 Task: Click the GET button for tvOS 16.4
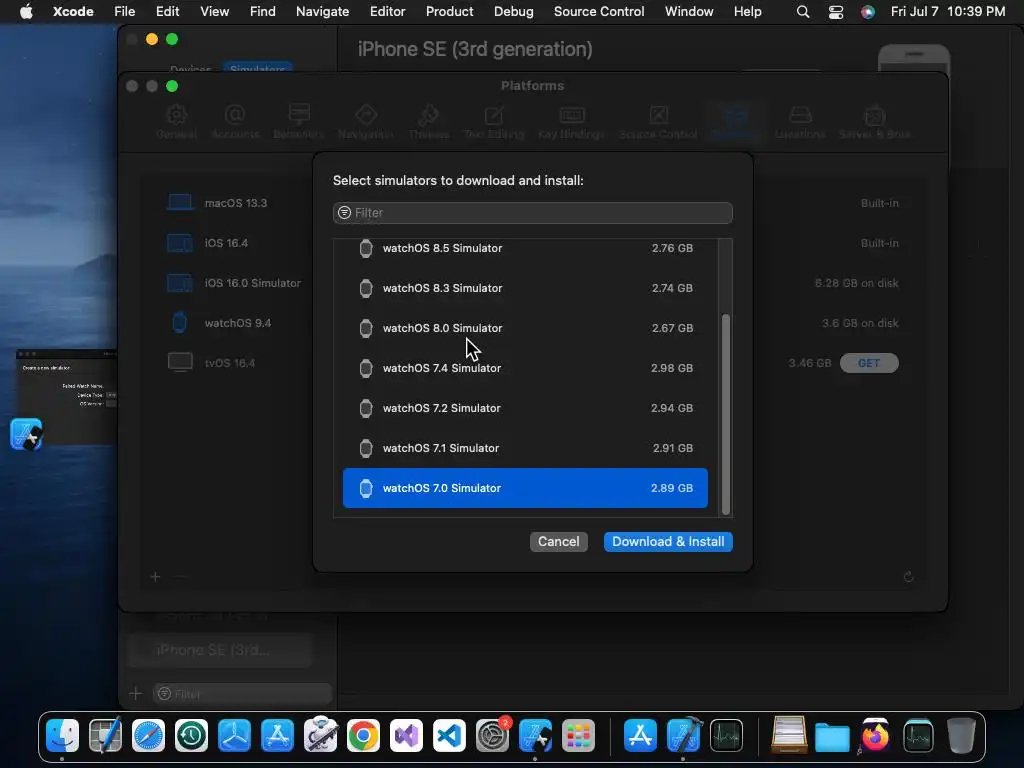click(869, 363)
